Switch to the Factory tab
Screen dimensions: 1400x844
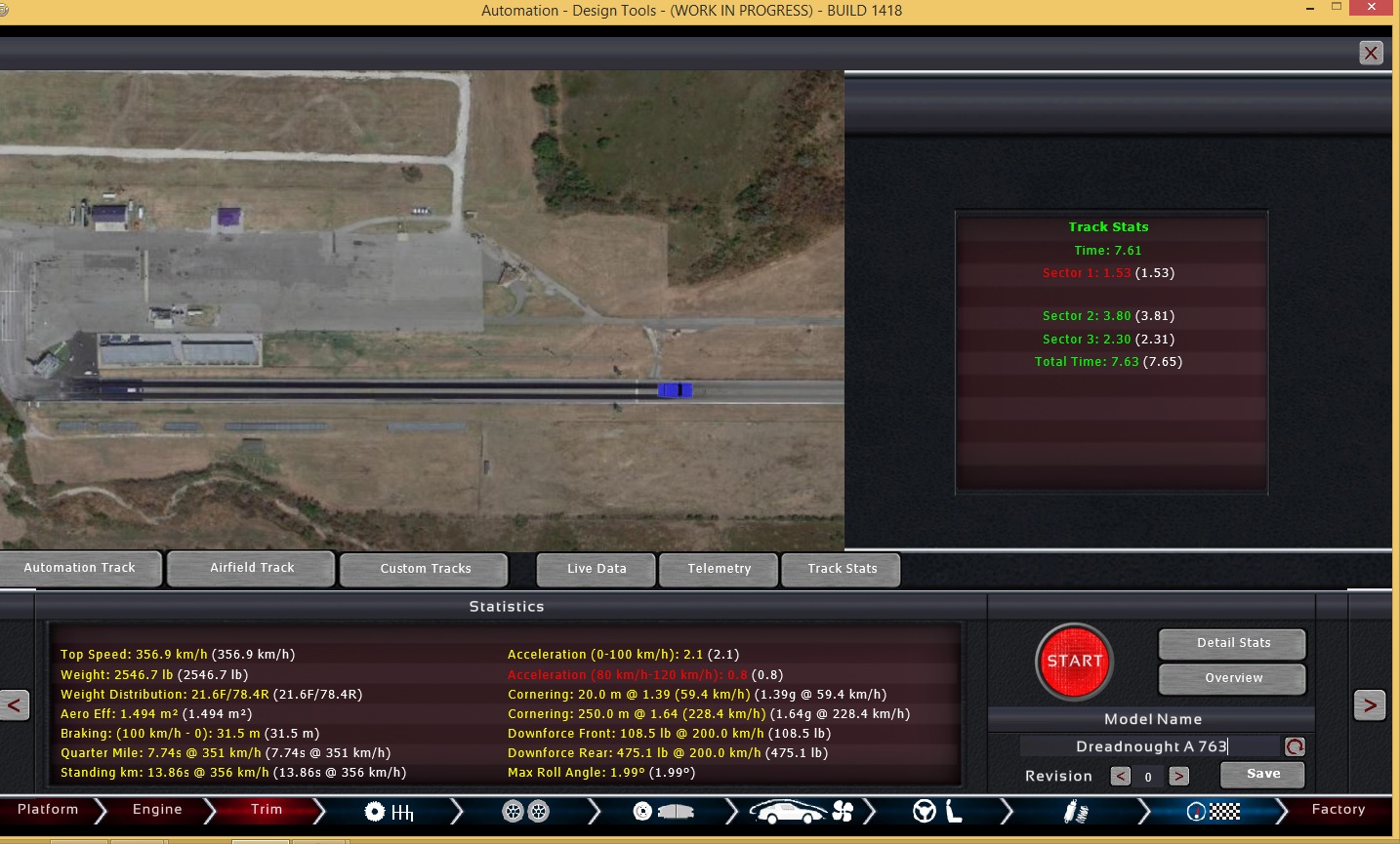(x=1338, y=810)
